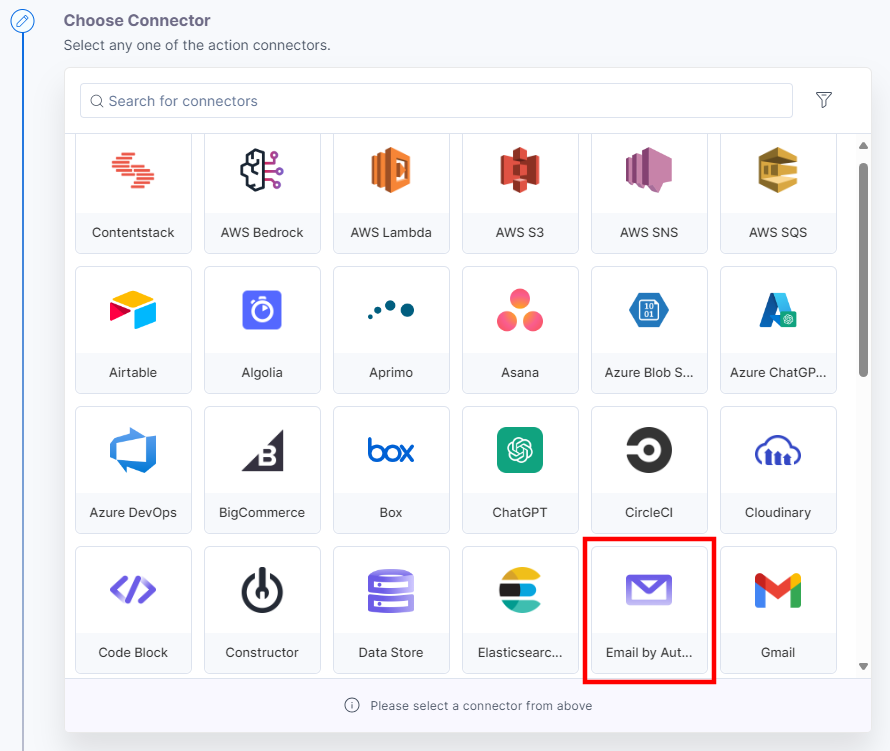This screenshot has width=890, height=751.
Task: Select the CircleCI connector
Action: (649, 470)
